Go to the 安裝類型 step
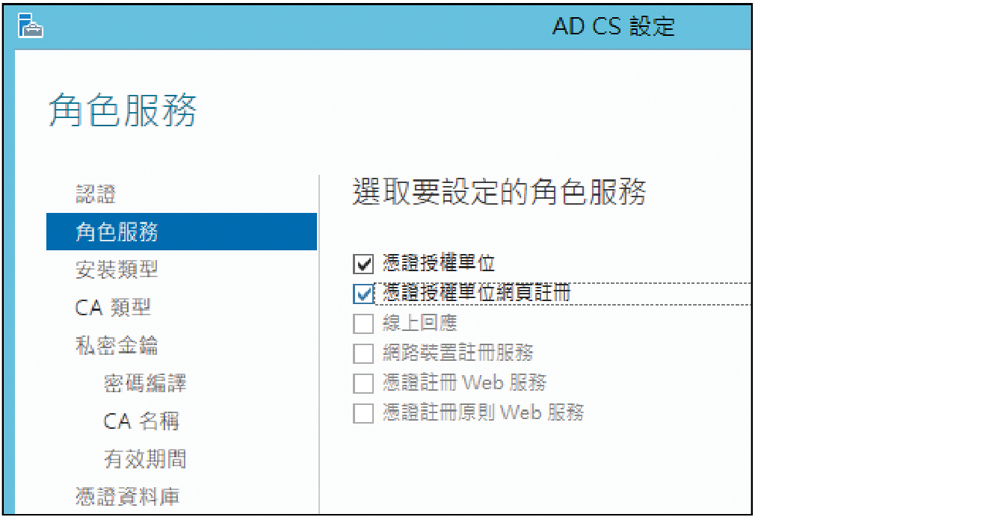 [x=117, y=270]
